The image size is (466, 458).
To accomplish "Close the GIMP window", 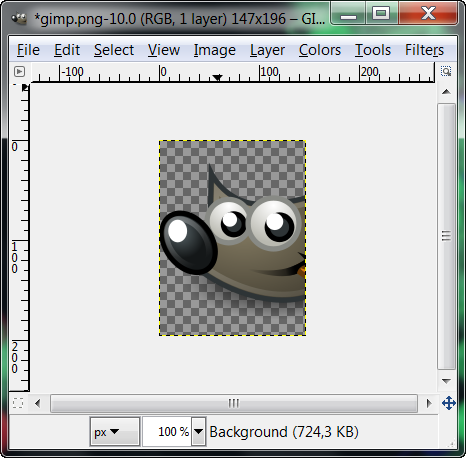I will pyautogui.click(x=428, y=14).
